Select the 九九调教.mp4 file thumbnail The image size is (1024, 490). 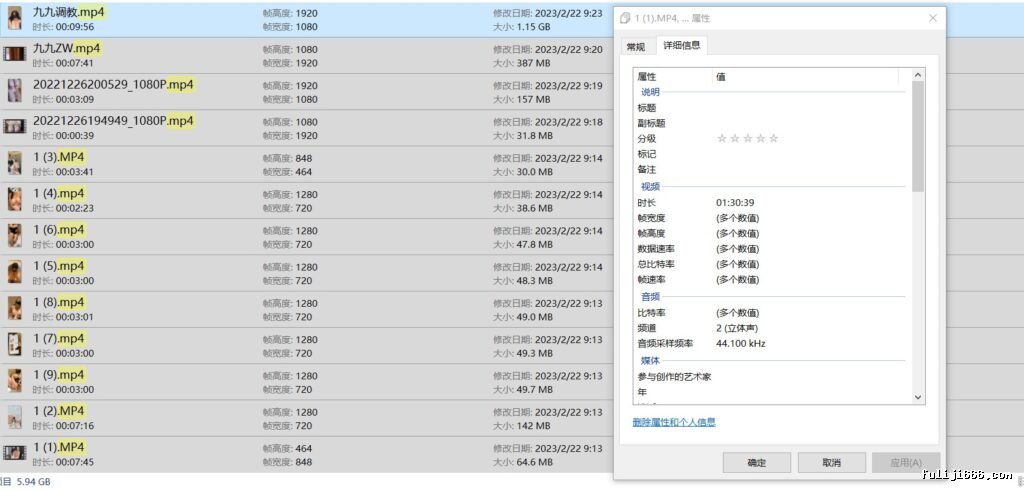click(14, 18)
